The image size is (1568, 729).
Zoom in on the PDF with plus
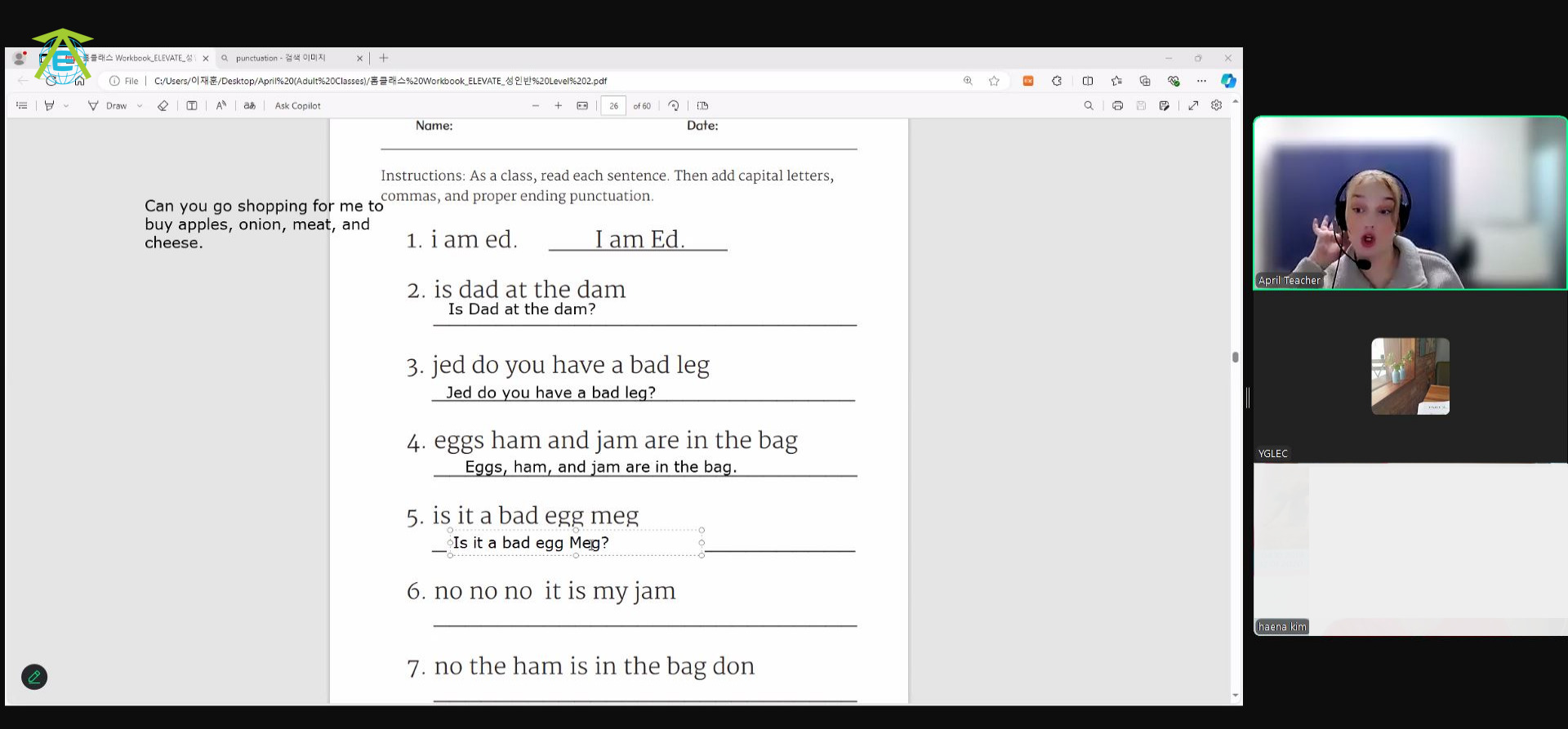(559, 105)
